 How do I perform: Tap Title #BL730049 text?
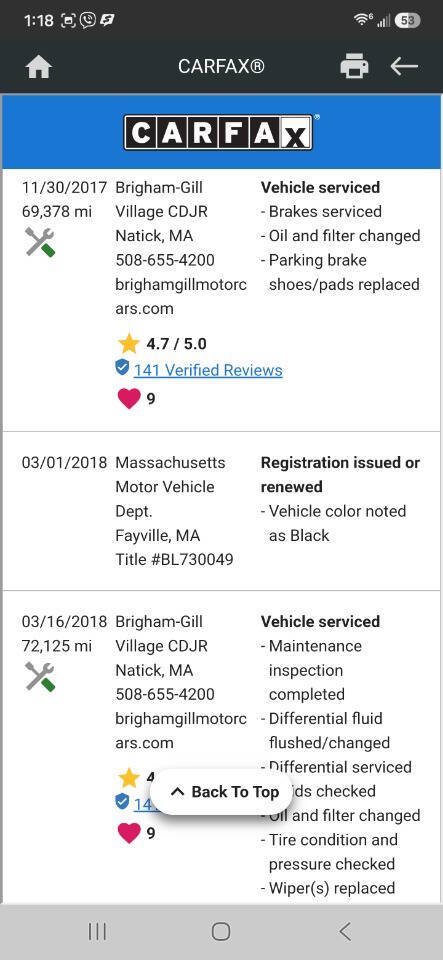[174, 560]
